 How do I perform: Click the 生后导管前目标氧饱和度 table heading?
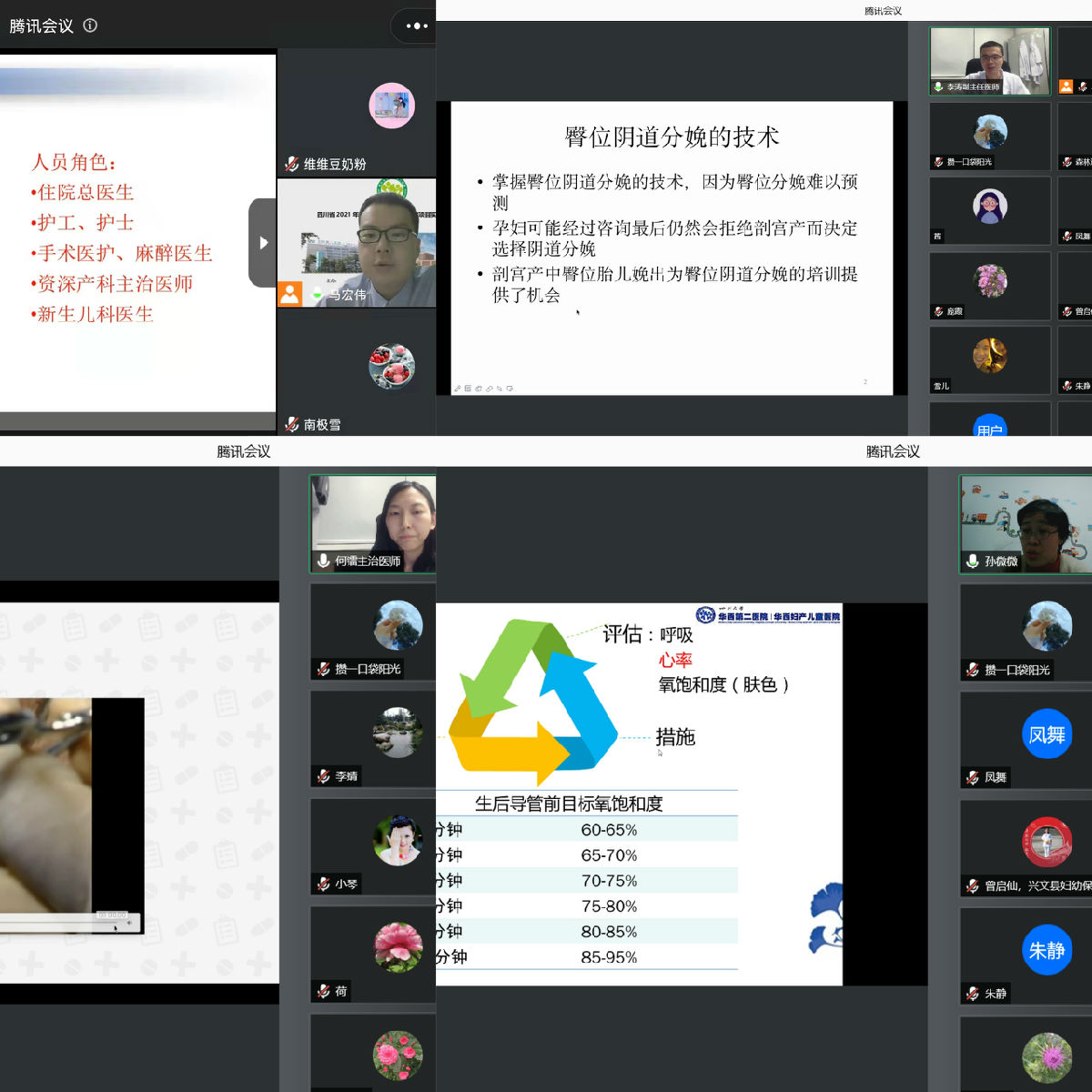[x=569, y=804]
